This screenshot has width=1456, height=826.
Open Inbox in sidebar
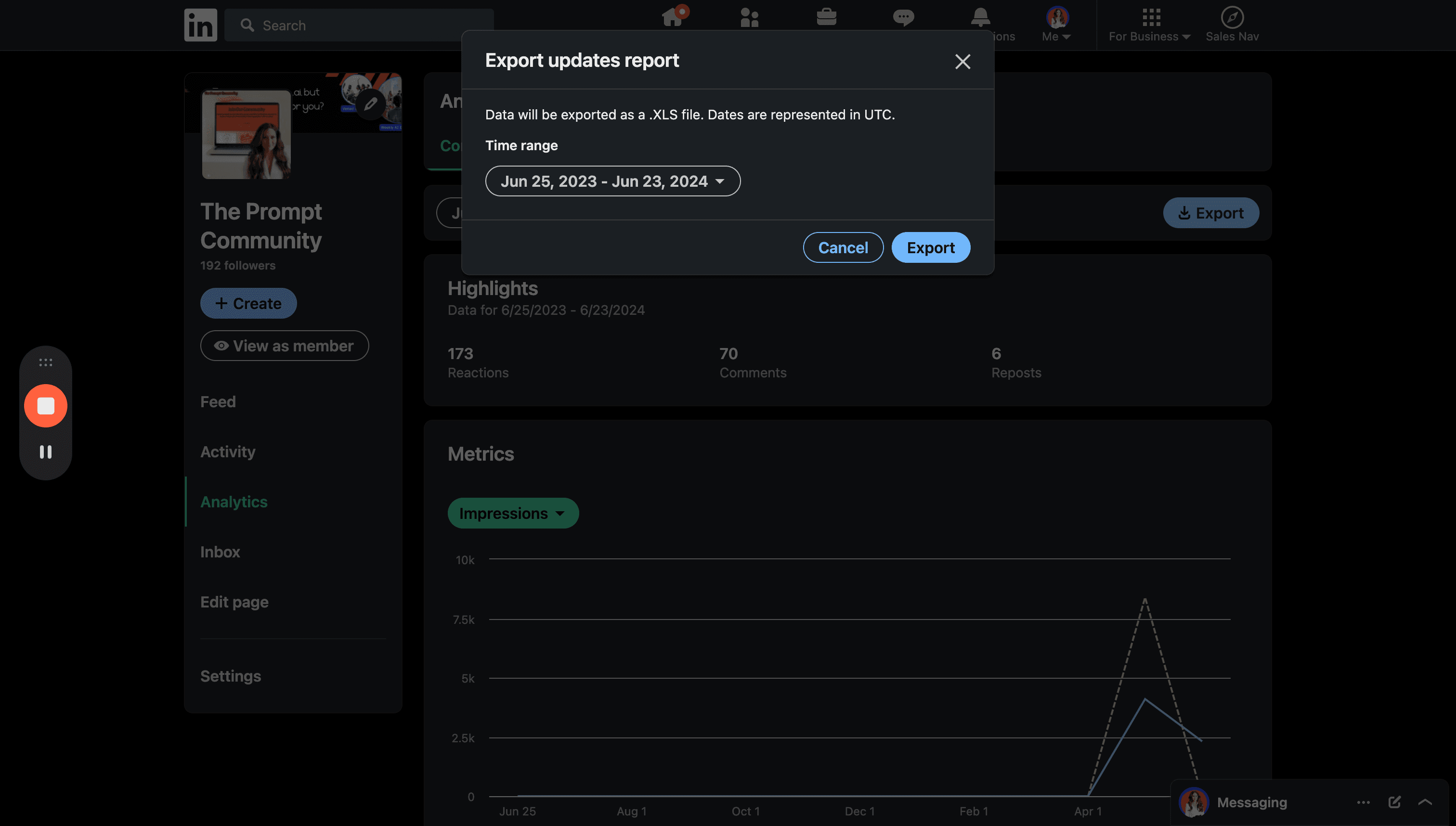pyautogui.click(x=220, y=552)
